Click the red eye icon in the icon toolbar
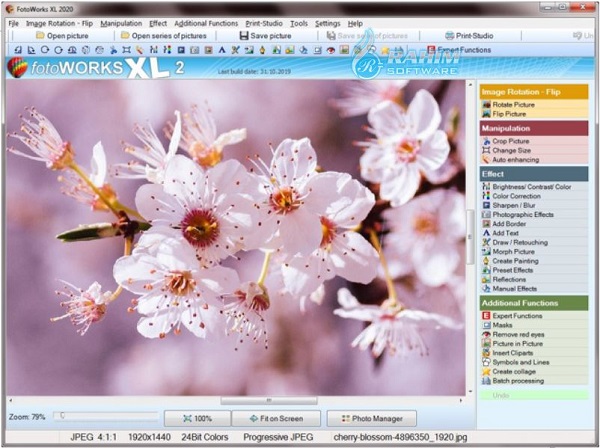600x448 pixels. [x=331, y=50]
